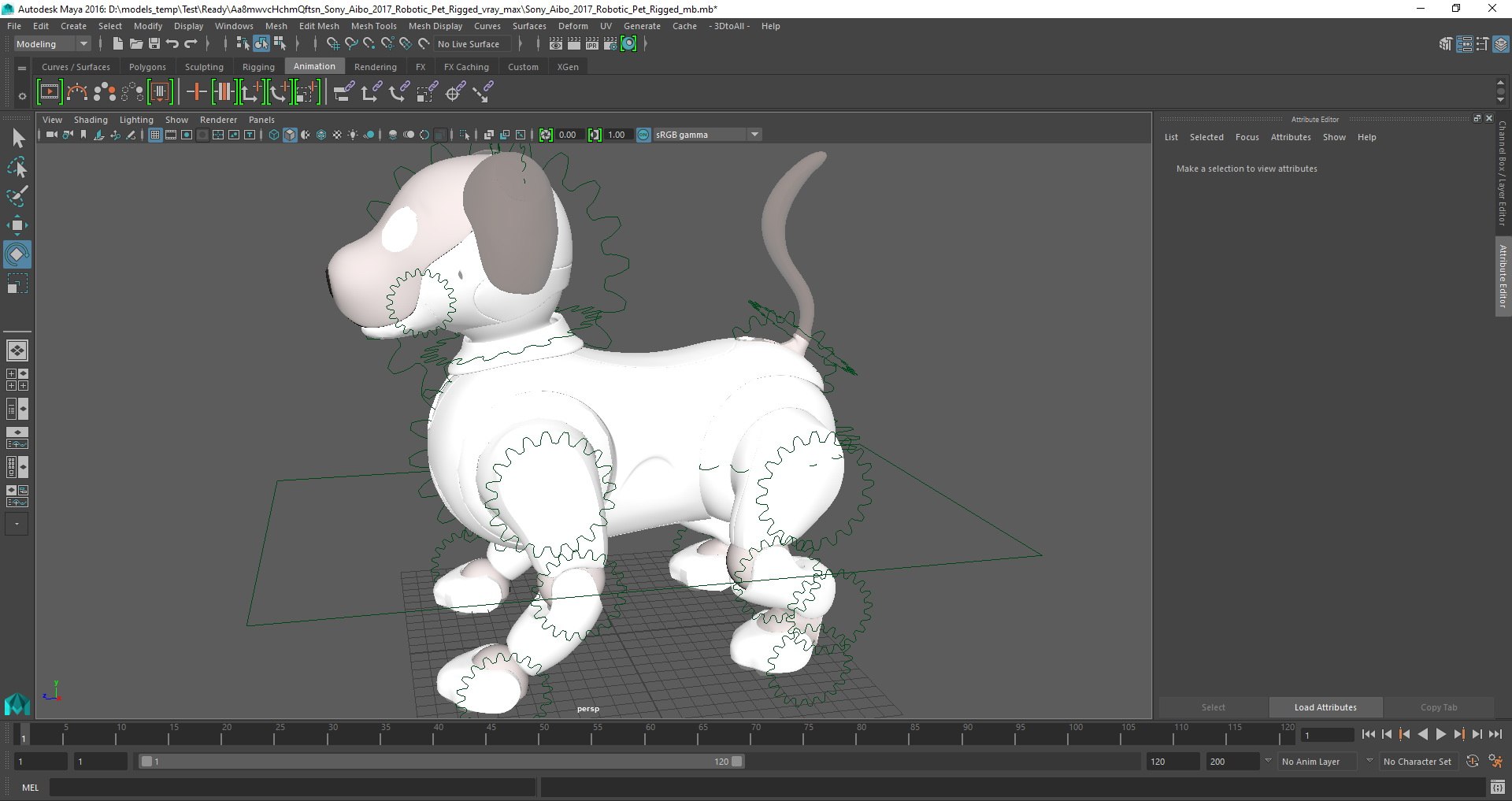The image size is (1512, 801).
Task: Activate the Rotate tool
Action: pos(17,254)
